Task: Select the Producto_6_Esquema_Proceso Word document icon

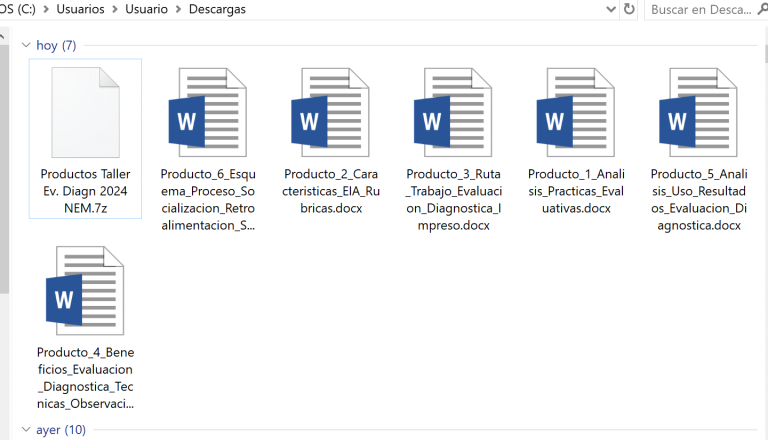Action: pyautogui.click(x=208, y=113)
